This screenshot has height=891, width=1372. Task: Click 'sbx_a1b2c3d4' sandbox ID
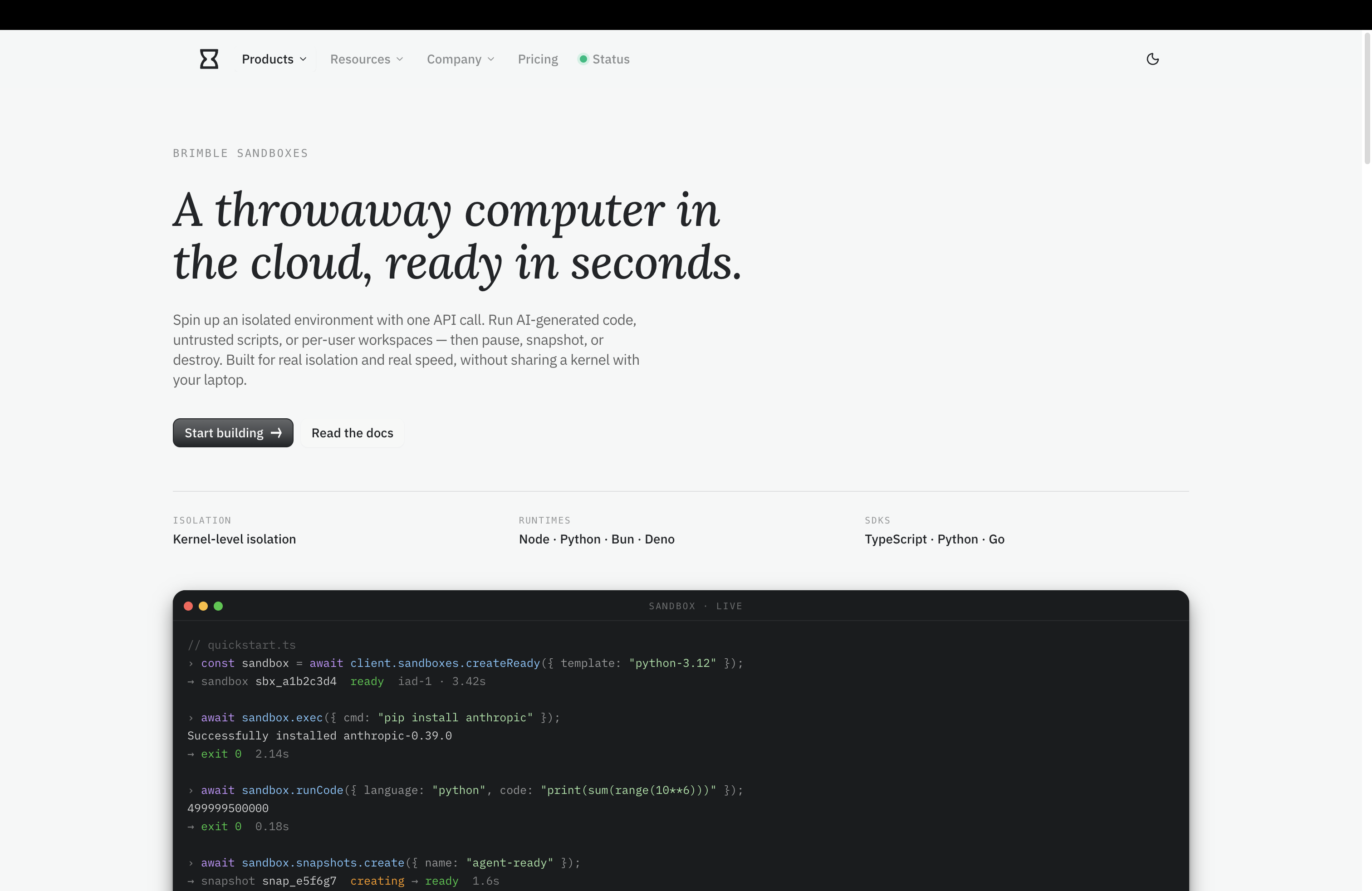point(296,681)
